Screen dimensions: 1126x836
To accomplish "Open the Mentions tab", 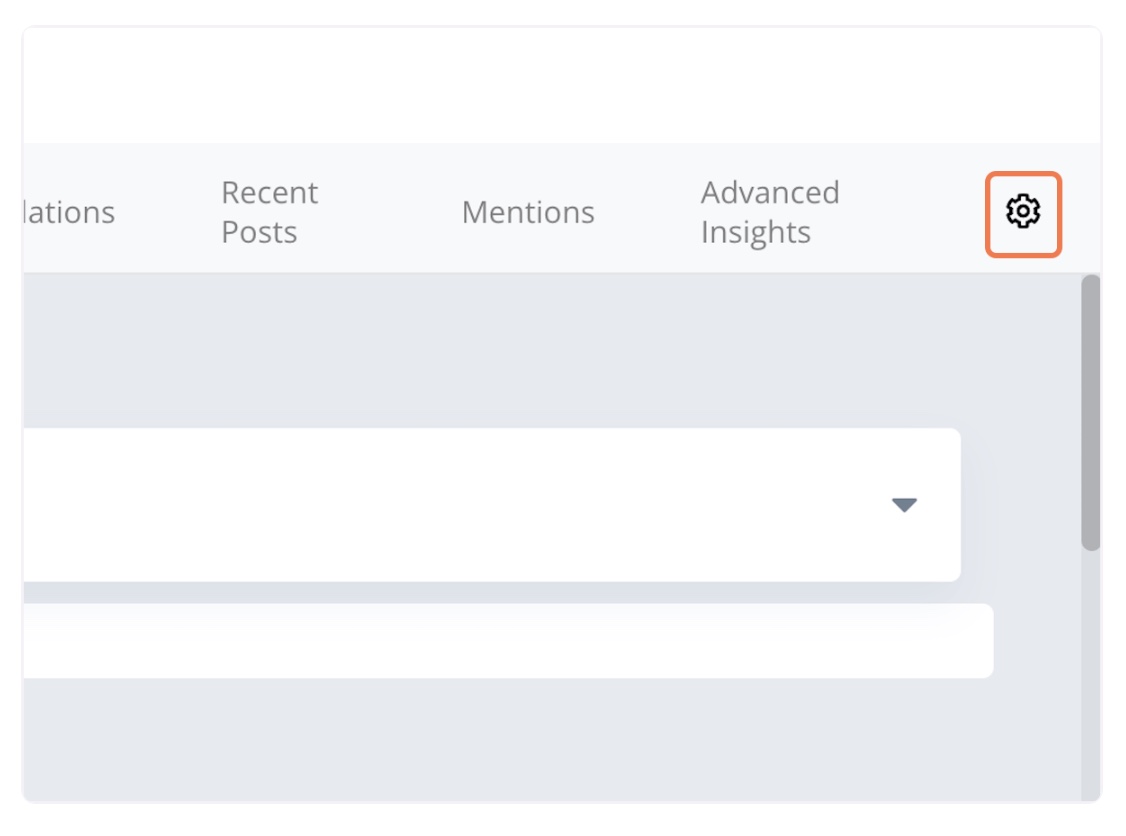I will 528,213.
